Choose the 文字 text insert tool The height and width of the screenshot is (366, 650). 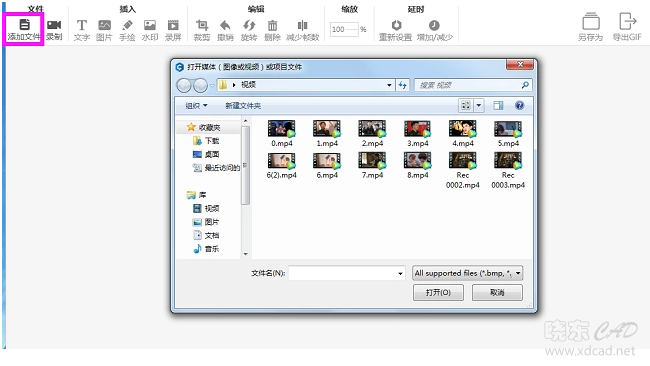pyautogui.click(x=82, y=25)
